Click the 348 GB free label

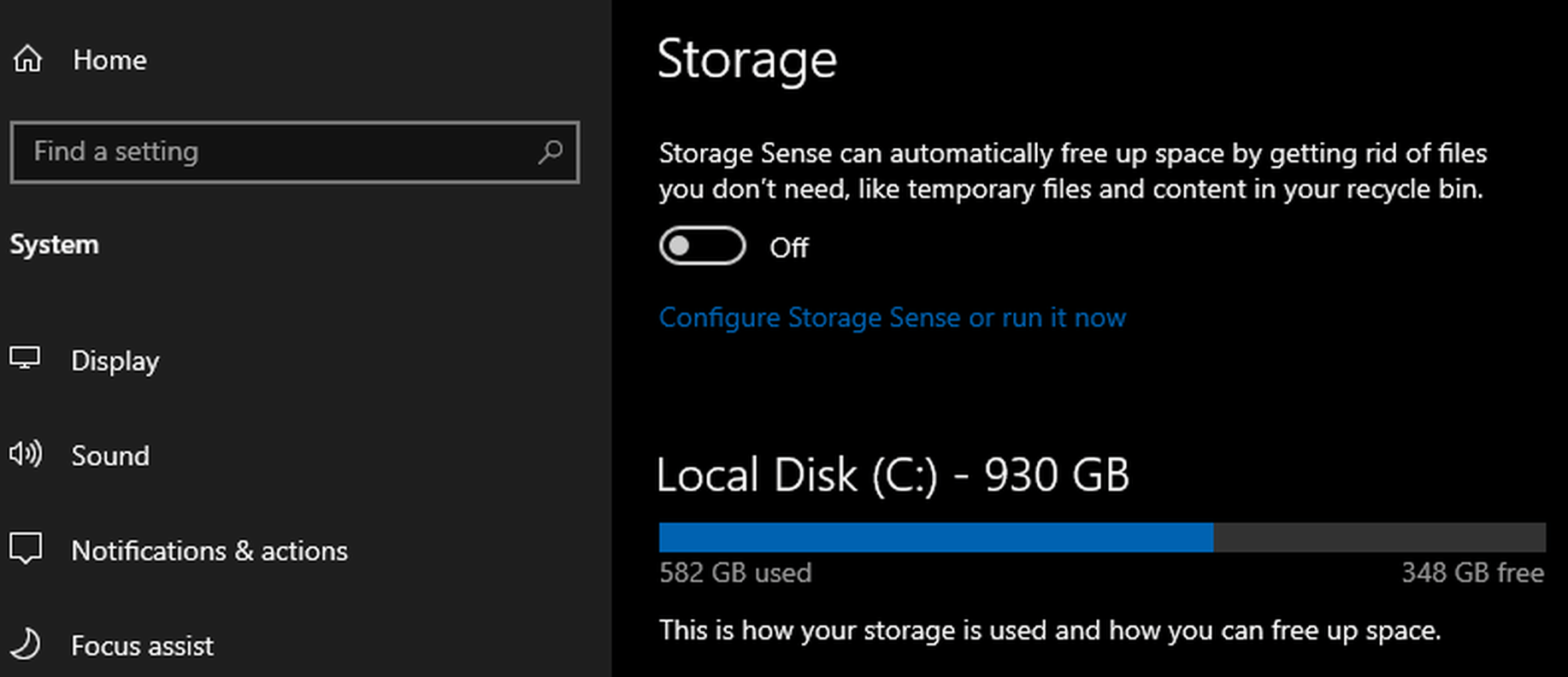coord(1472,573)
